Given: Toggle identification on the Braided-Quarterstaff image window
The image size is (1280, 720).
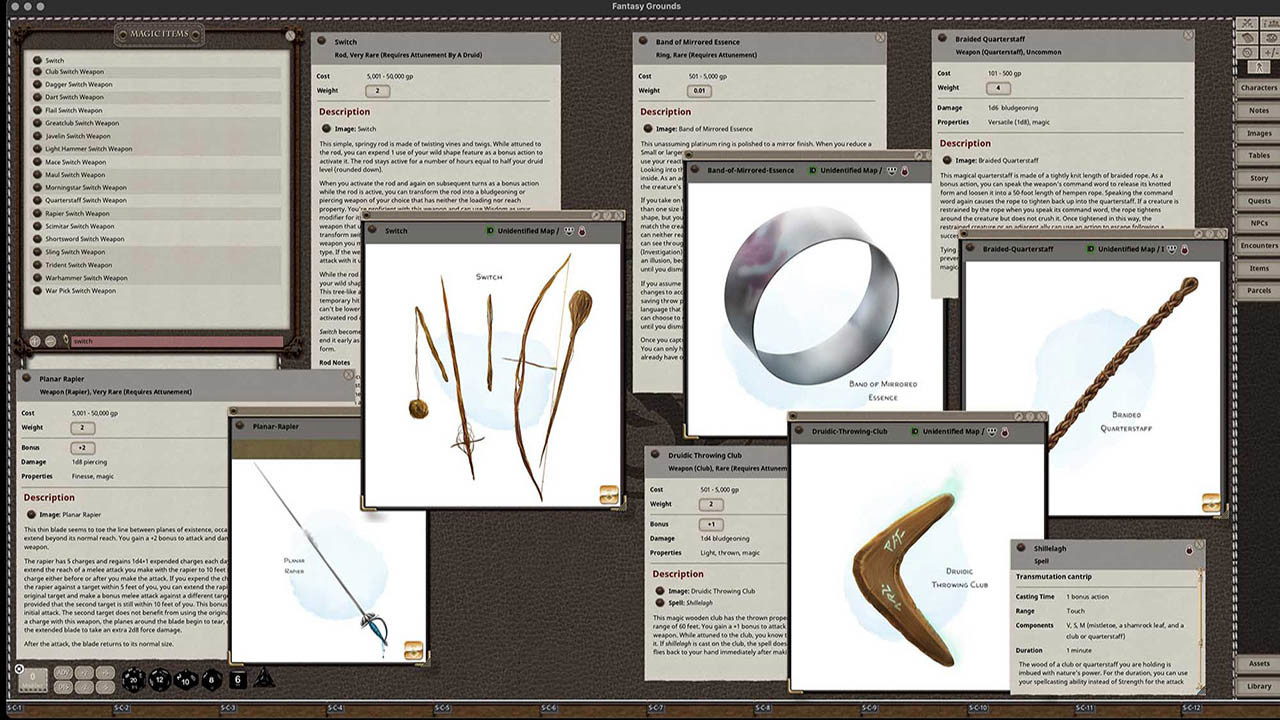Looking at the screenshot, I should pyautogui.click(x=1091, y=248).
